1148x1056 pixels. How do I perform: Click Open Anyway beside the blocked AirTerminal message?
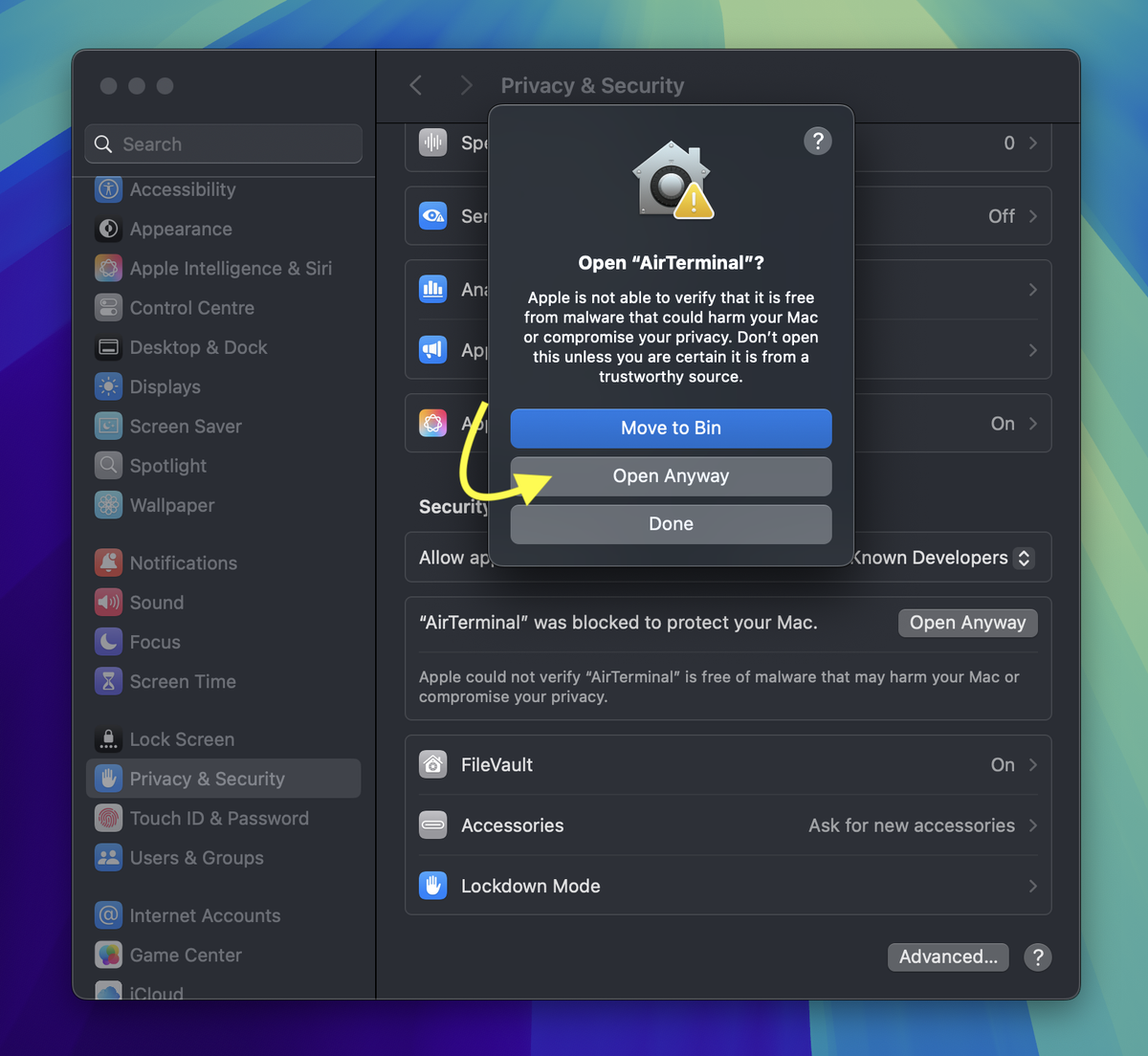pyautogui.click(x=967, y=623)
